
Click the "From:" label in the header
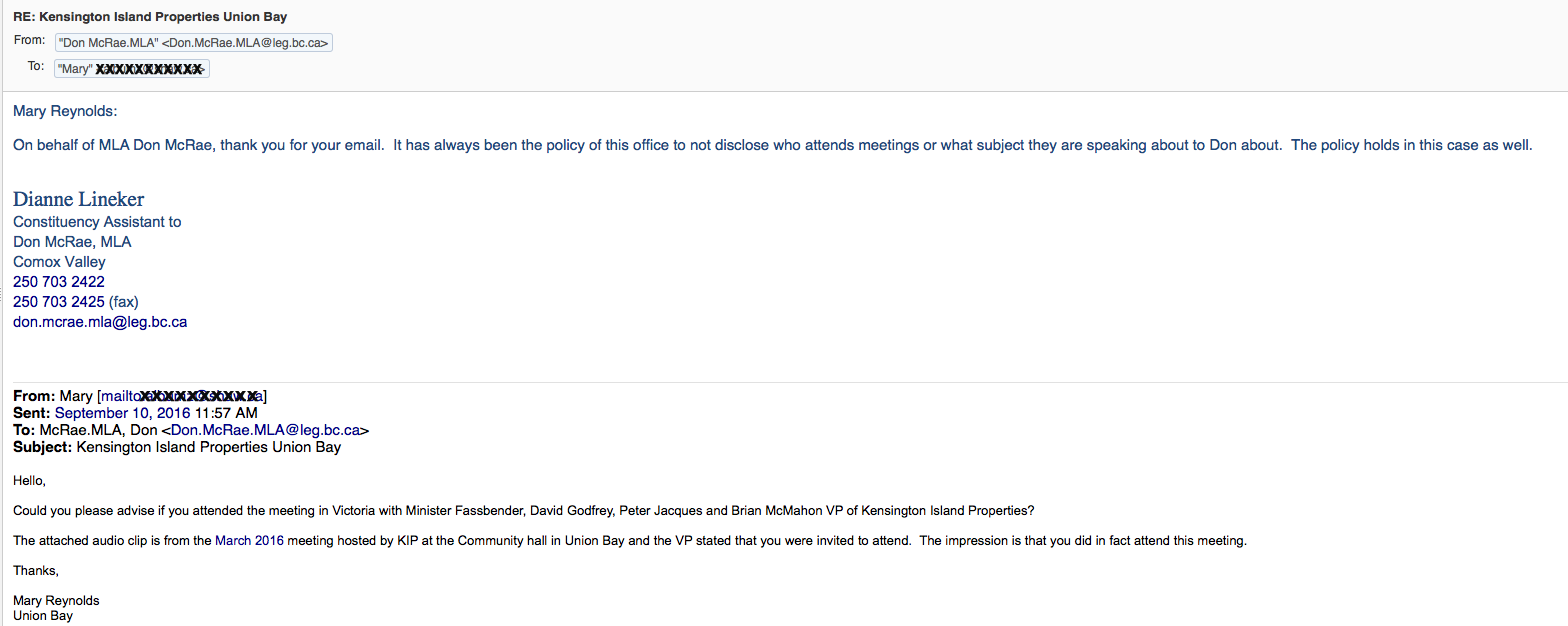(x=30, y=40)
